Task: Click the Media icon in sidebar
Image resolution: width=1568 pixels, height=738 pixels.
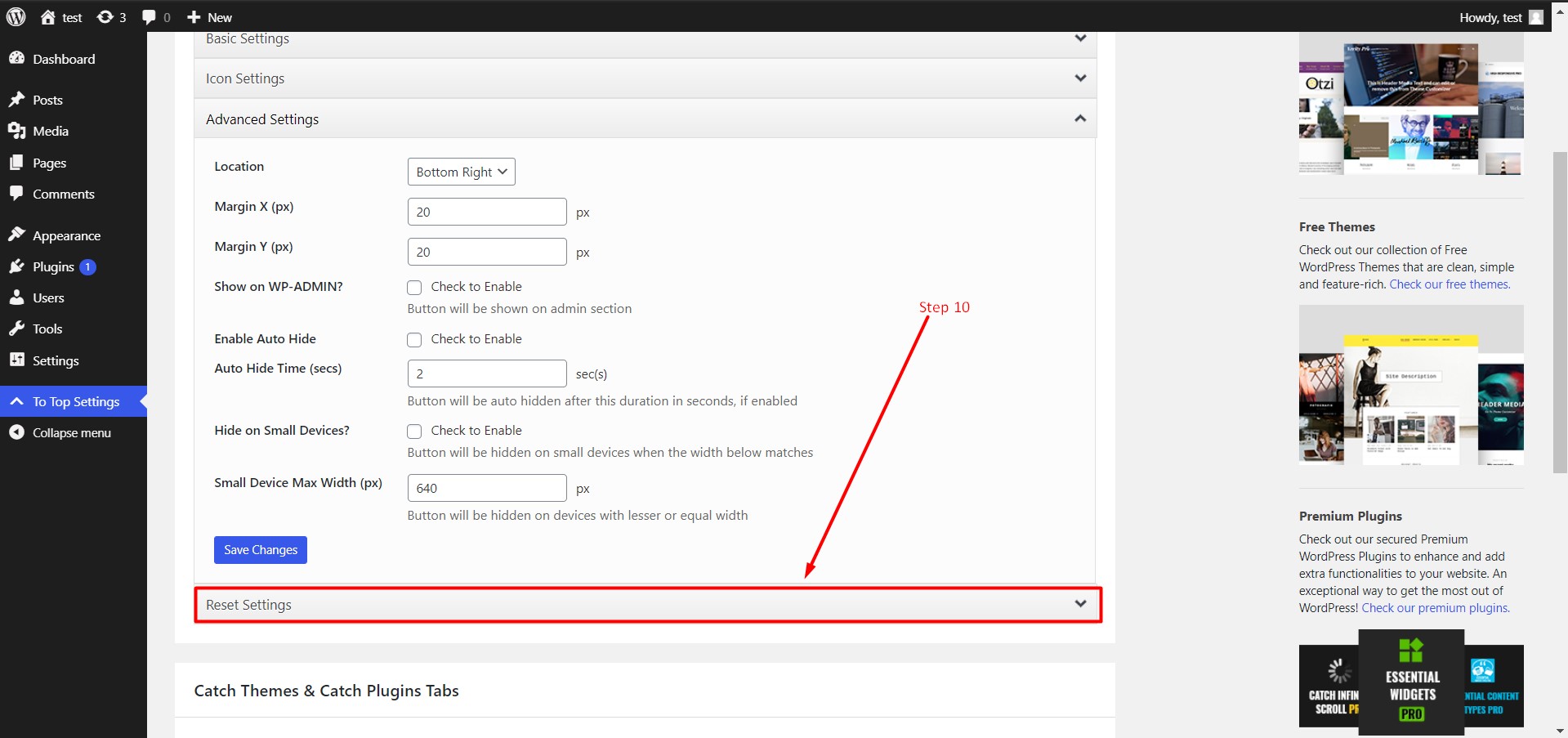Action: (x=16, y=131)
